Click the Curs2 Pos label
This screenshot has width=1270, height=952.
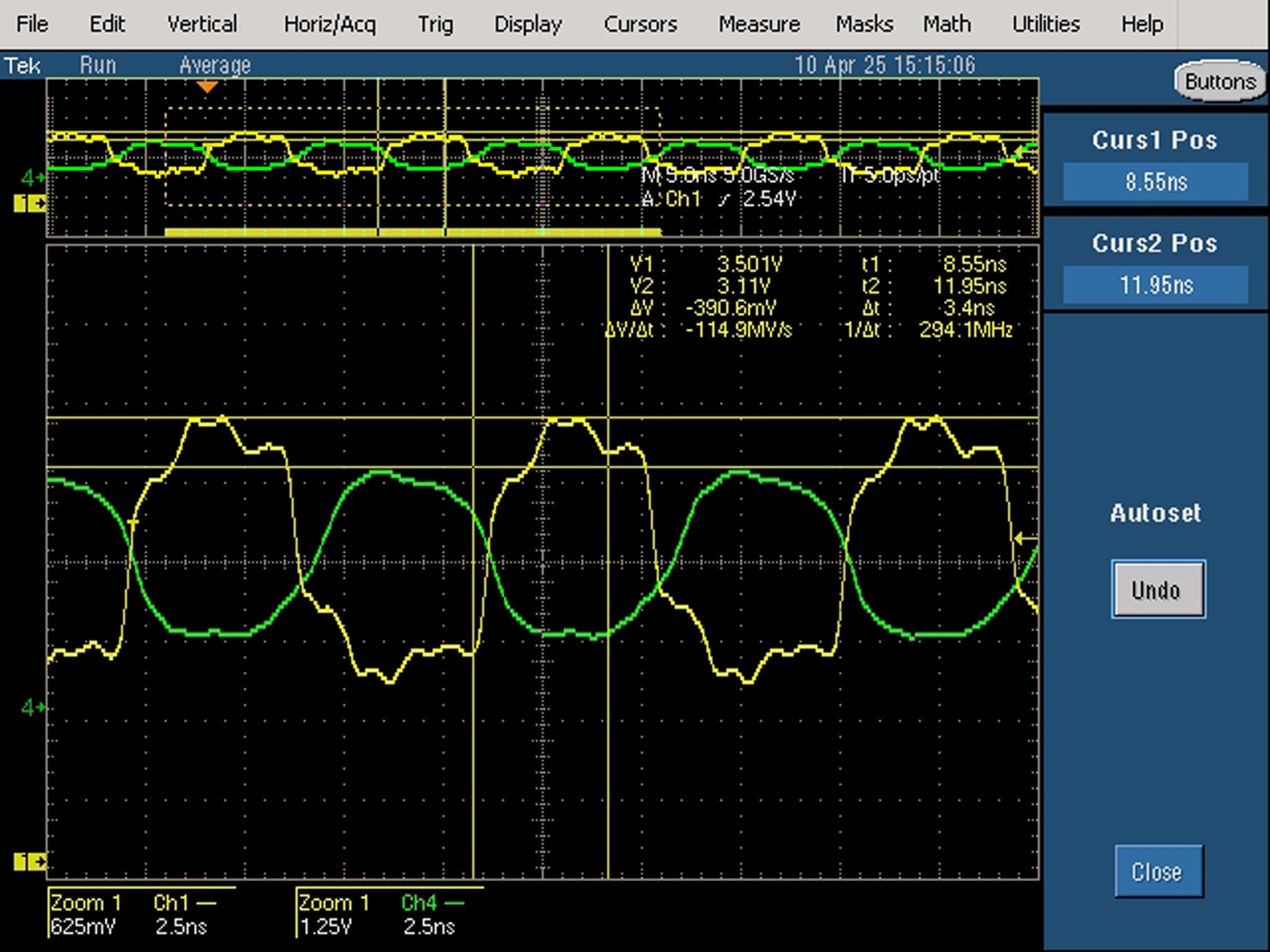pos(1155,243)
